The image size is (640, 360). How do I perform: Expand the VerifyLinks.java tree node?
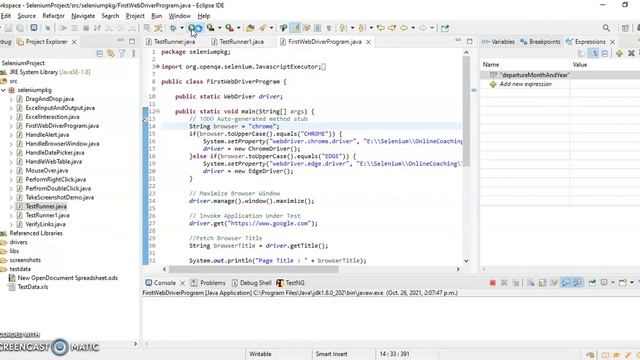[x=11, y=224]
